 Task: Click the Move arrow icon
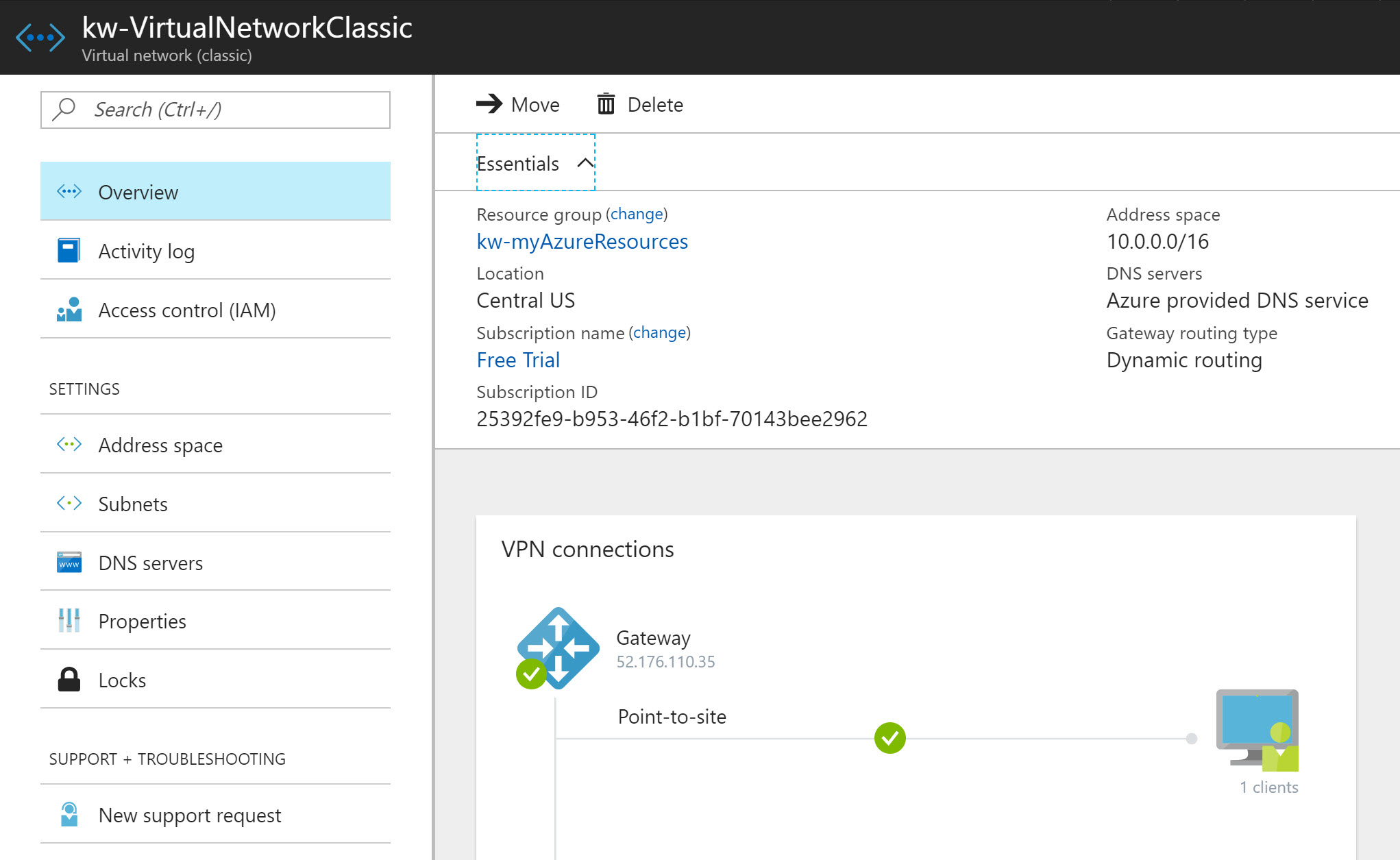click(x=489, y=103)
